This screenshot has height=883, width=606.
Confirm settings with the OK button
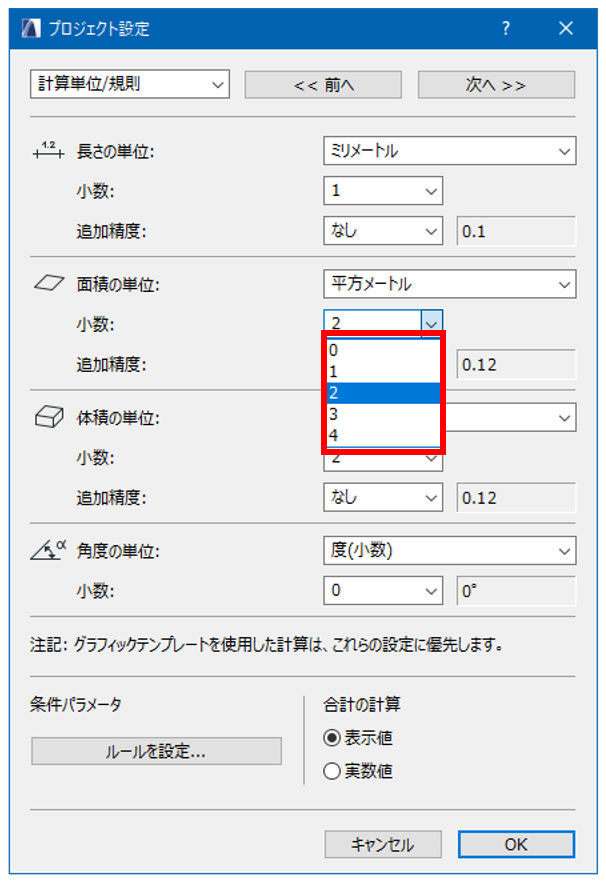tap(516, 845)
